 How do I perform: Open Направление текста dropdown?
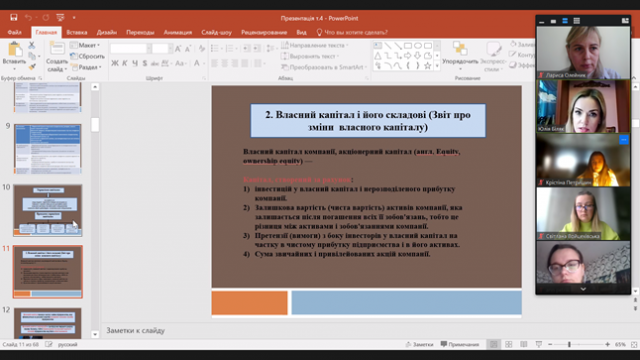pyautogui.click(x=316, y=45)
